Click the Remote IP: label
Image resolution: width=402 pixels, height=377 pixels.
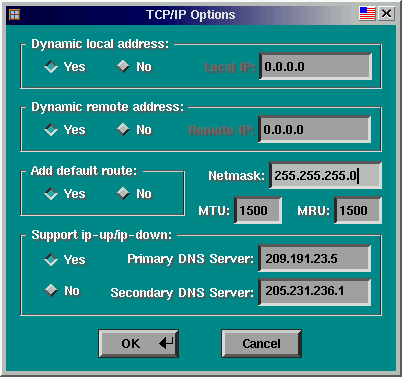[x=222, y=130]
